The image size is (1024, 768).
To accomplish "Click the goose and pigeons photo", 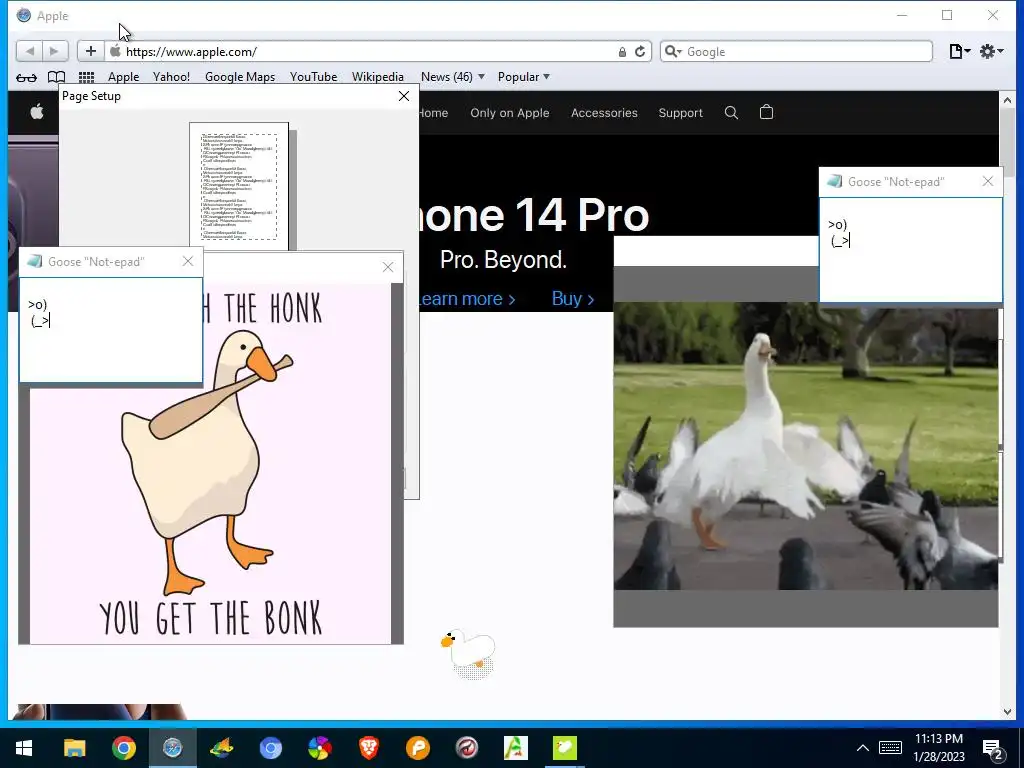I will coord(806,446).
